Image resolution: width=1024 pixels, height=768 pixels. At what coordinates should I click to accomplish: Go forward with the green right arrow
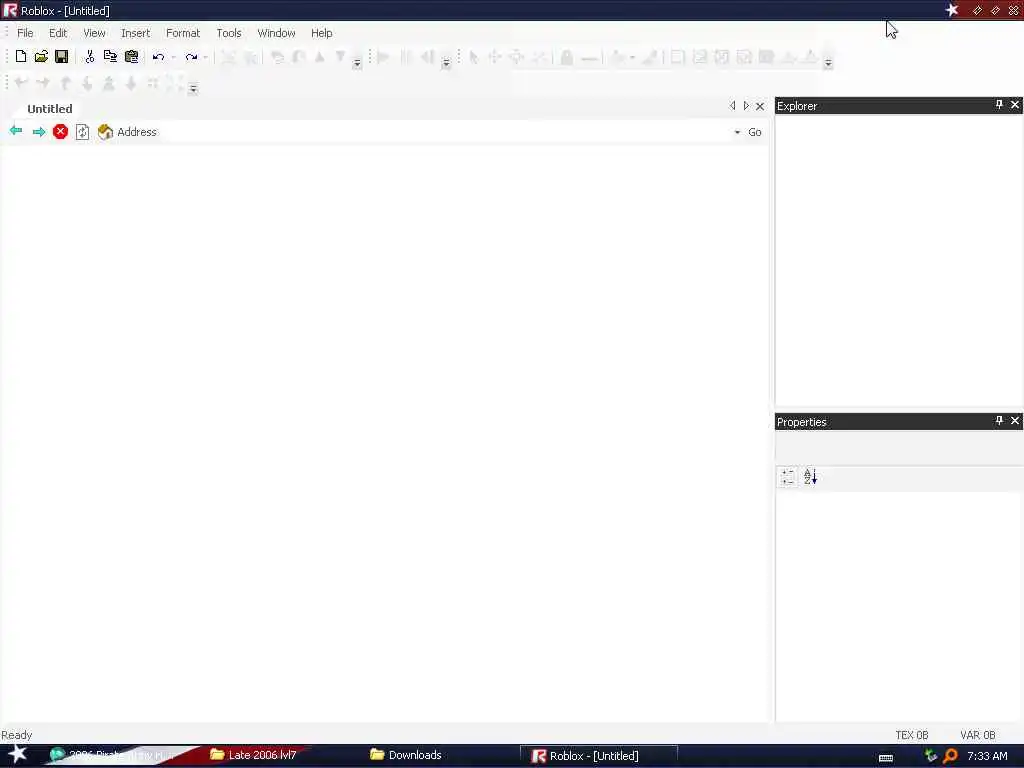click(x=39, y=132)
